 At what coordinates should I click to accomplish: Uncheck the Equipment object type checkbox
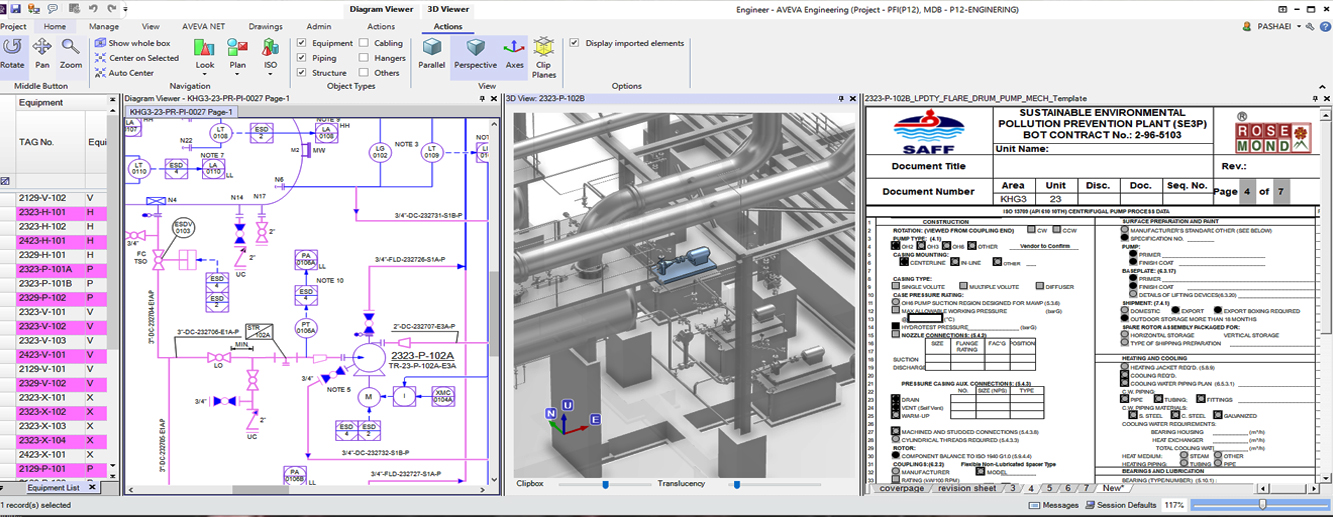[302, 43]
